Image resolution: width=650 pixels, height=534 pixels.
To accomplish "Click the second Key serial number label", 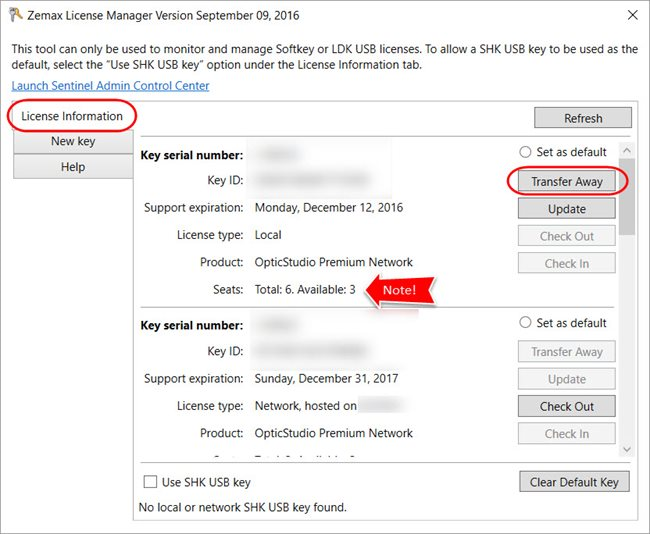I will 192,325.
